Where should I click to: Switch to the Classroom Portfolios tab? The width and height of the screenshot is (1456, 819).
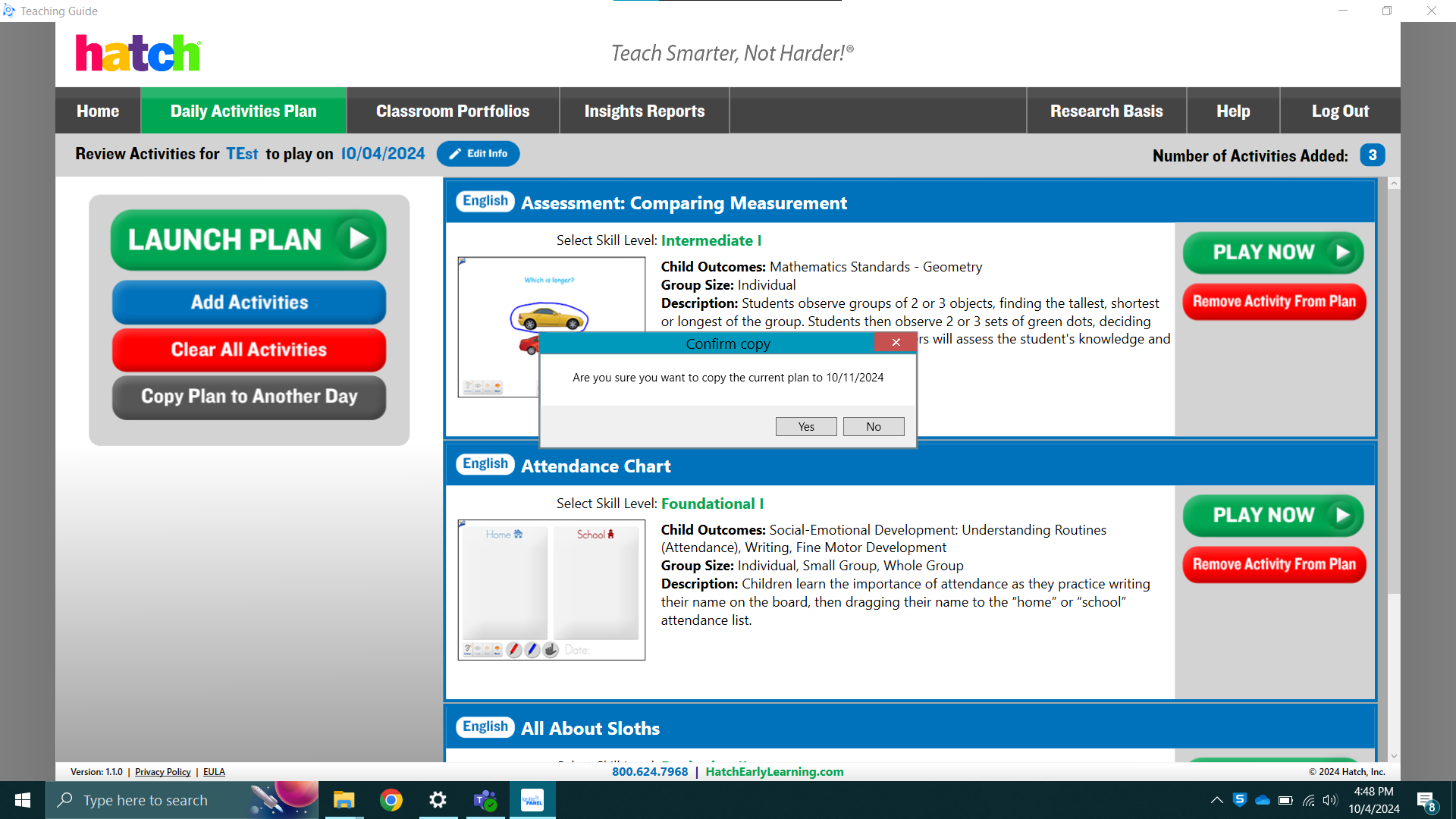452,110
